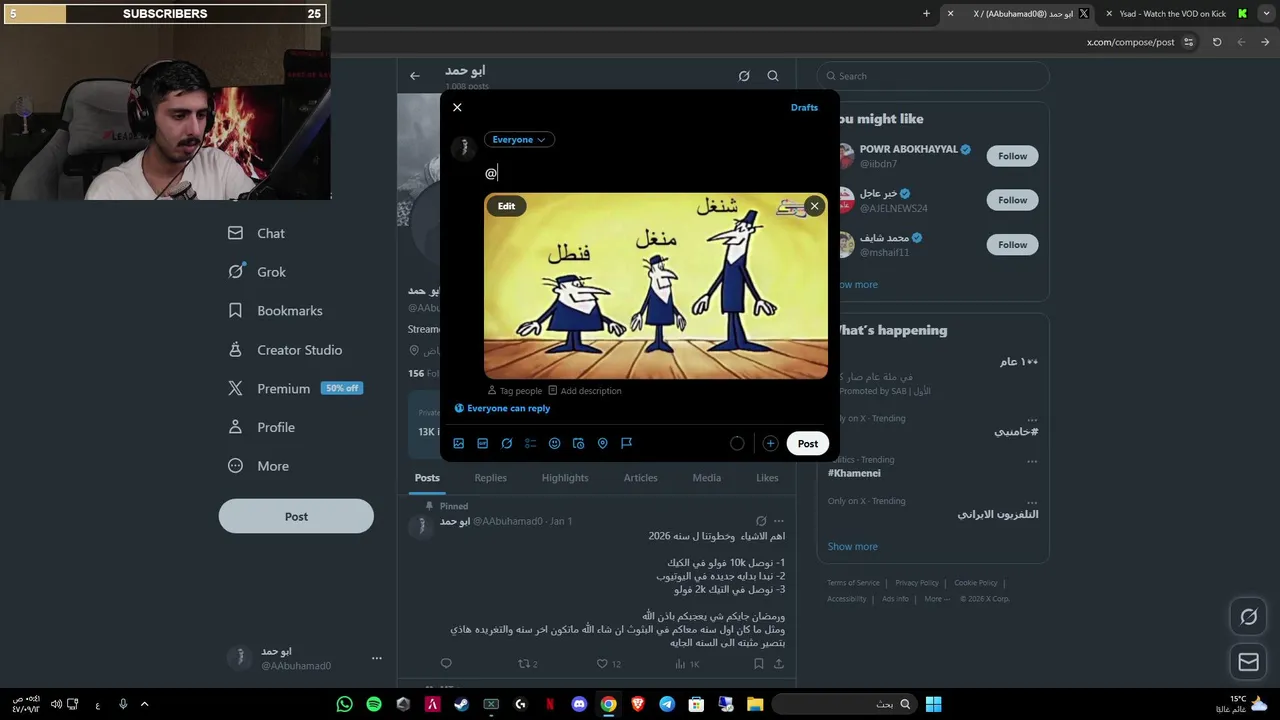Switch to the Articles tab
The image size is (1280, 720).
[641, 478]
